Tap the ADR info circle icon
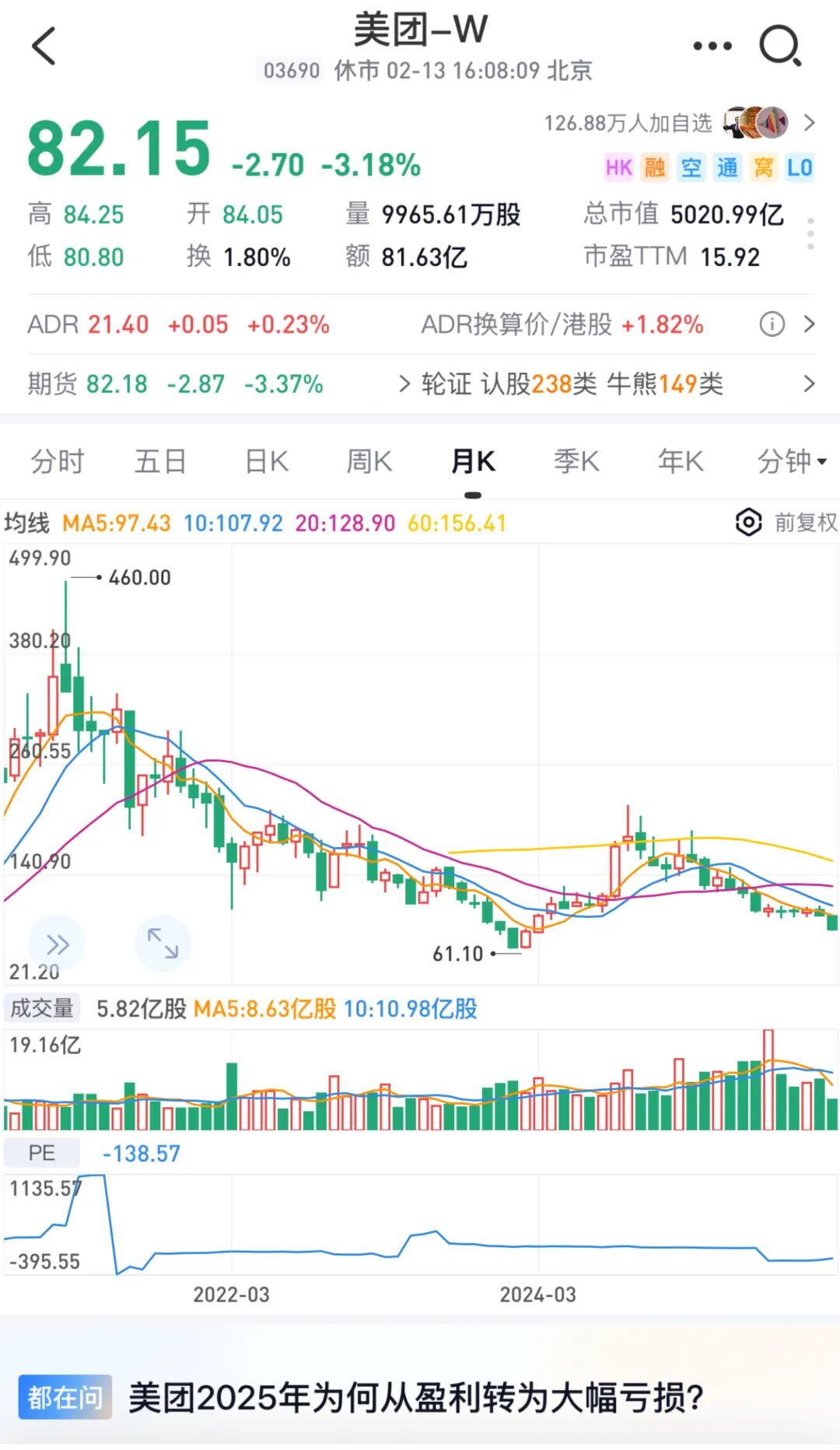840x1450 pixels. point(772,324)
